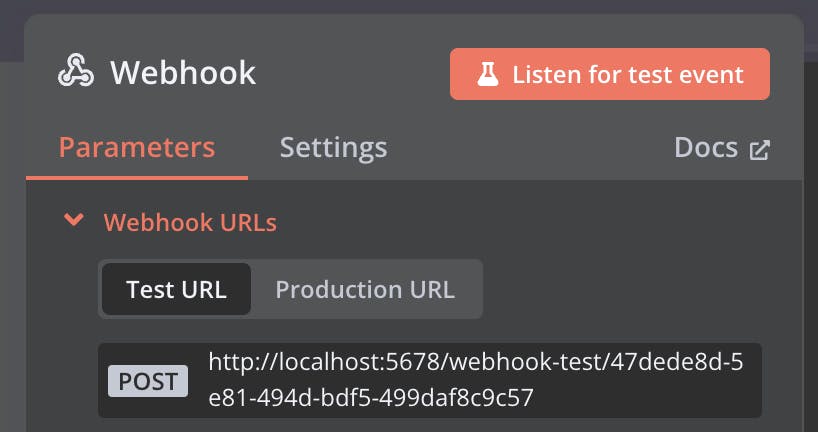Click the "Listen for test event" label text

(628, 75)
